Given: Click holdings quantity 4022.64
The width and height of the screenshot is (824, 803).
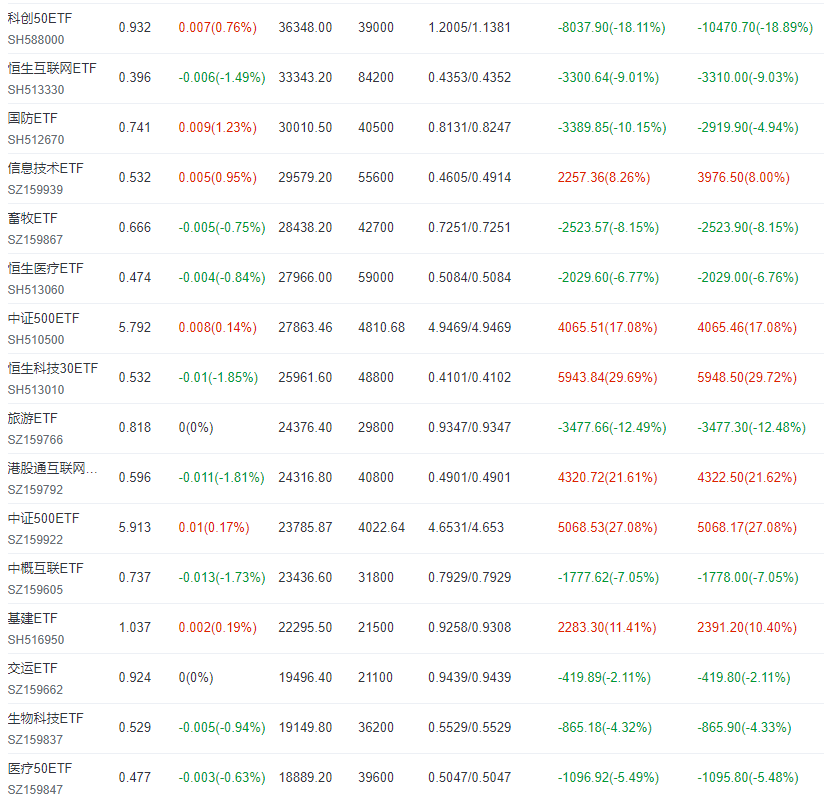Looking at the screenshot, I should pyautogui.click(x=382, y=527).
